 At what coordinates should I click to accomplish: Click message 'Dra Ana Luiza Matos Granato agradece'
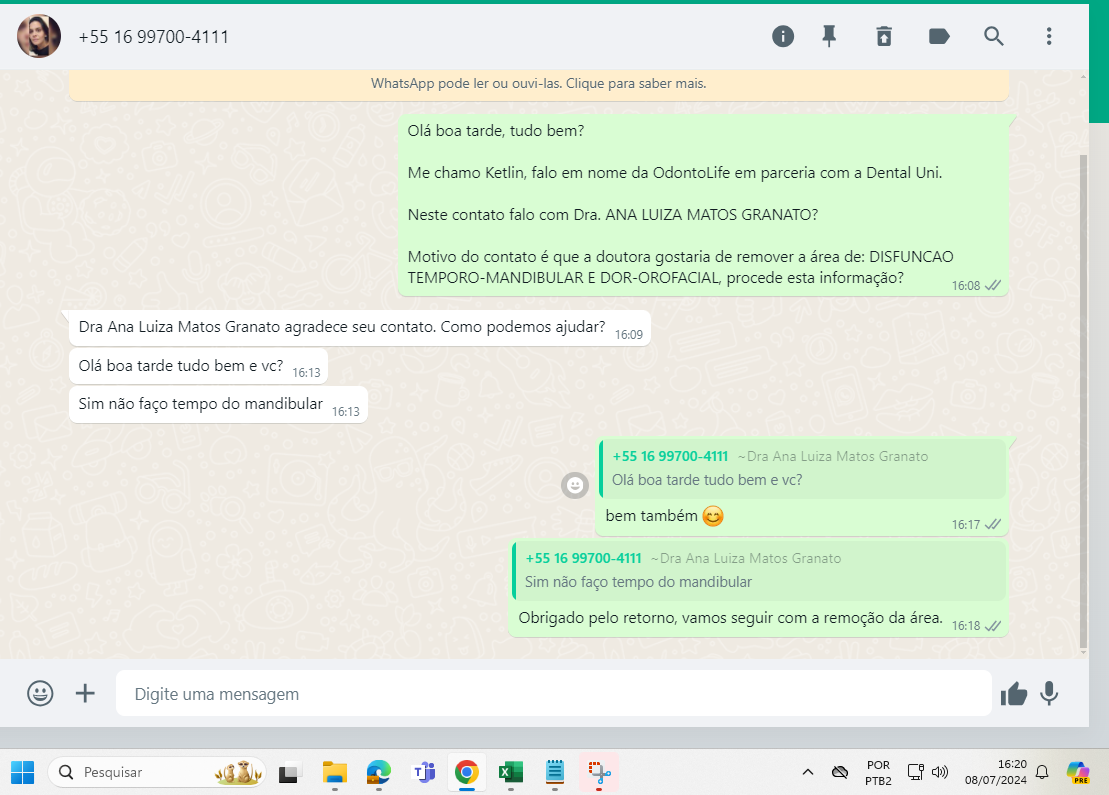point(359,327)
